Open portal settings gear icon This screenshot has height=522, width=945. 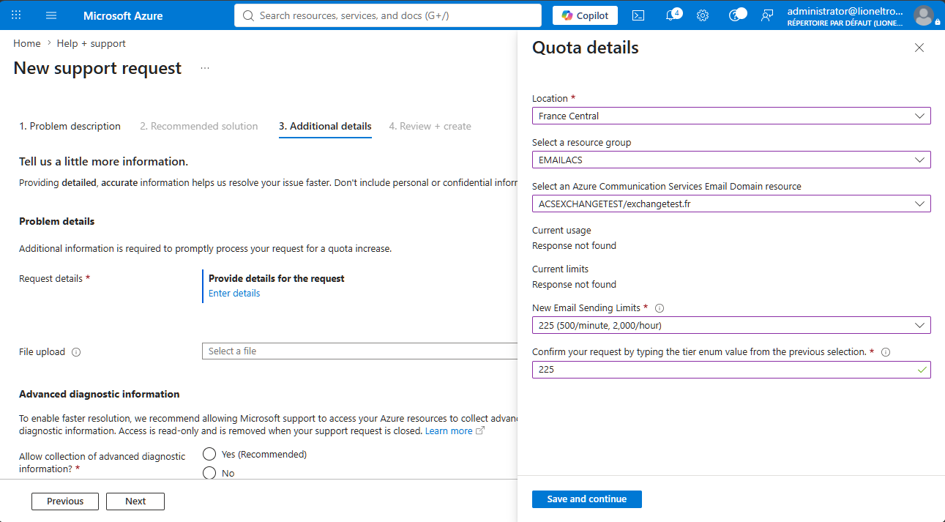[x=703, y=16]
